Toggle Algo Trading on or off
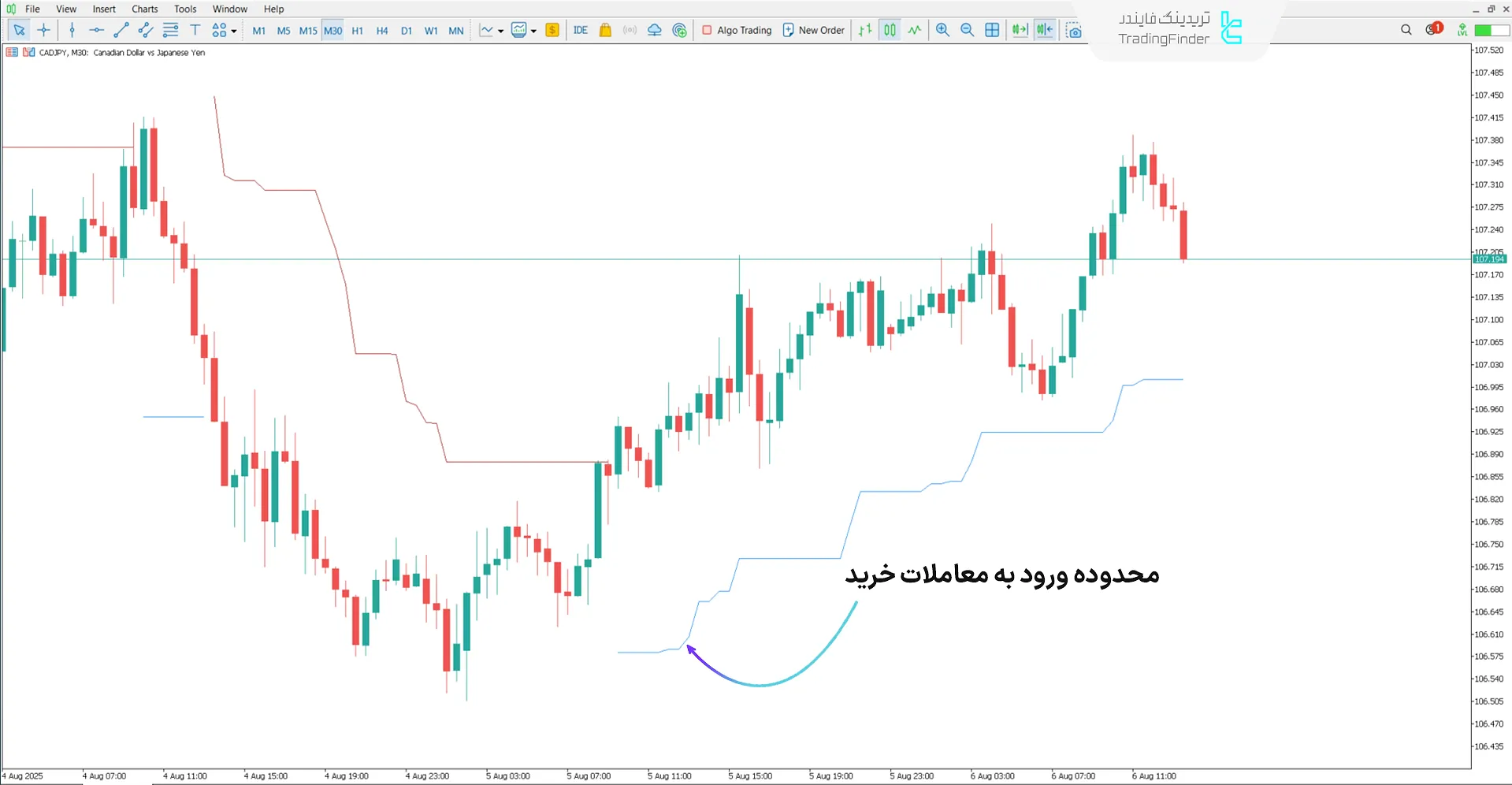The width and height of the screenshot is (1512, 785). [737, 30]
